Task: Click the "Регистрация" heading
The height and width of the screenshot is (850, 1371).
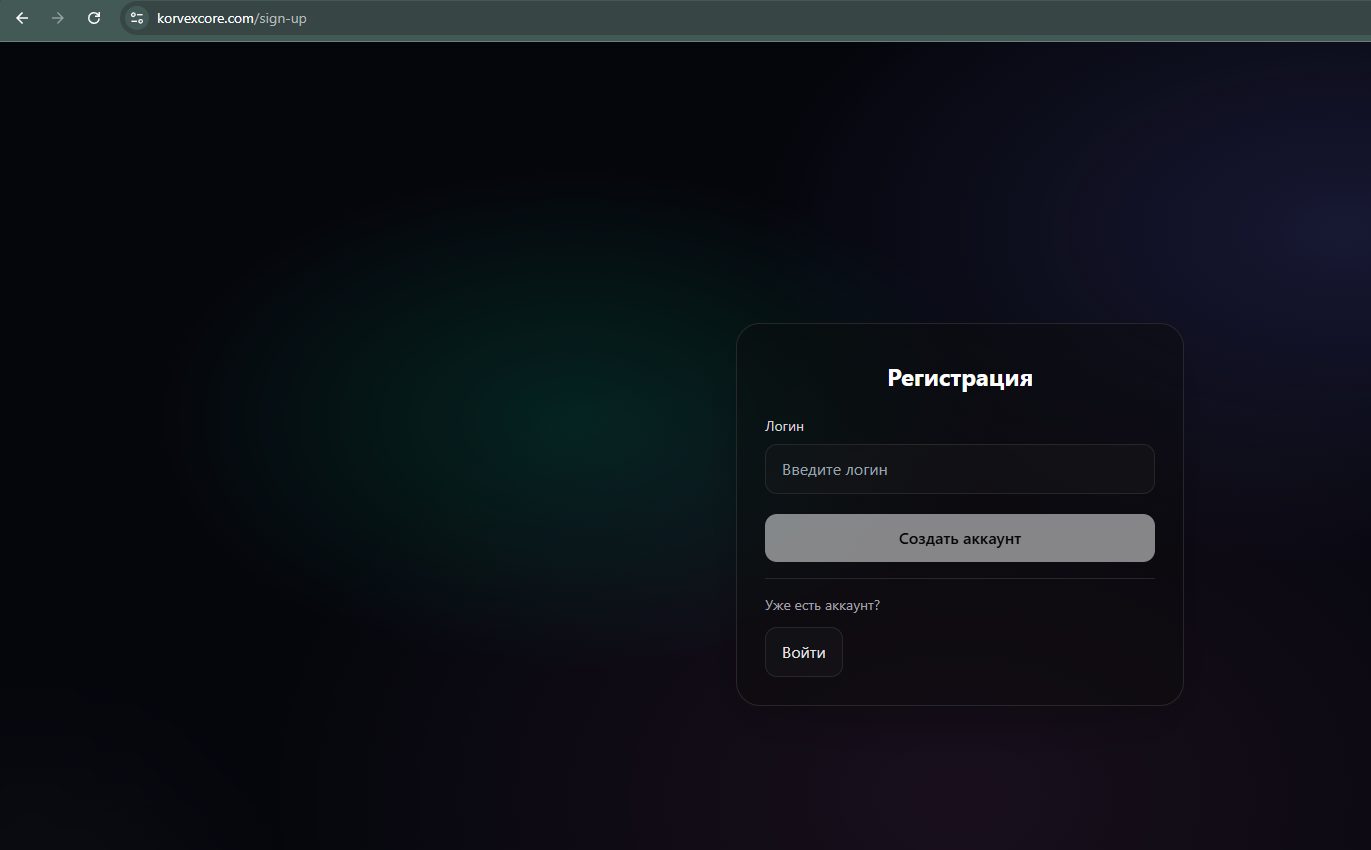Action: coord(959,378)
